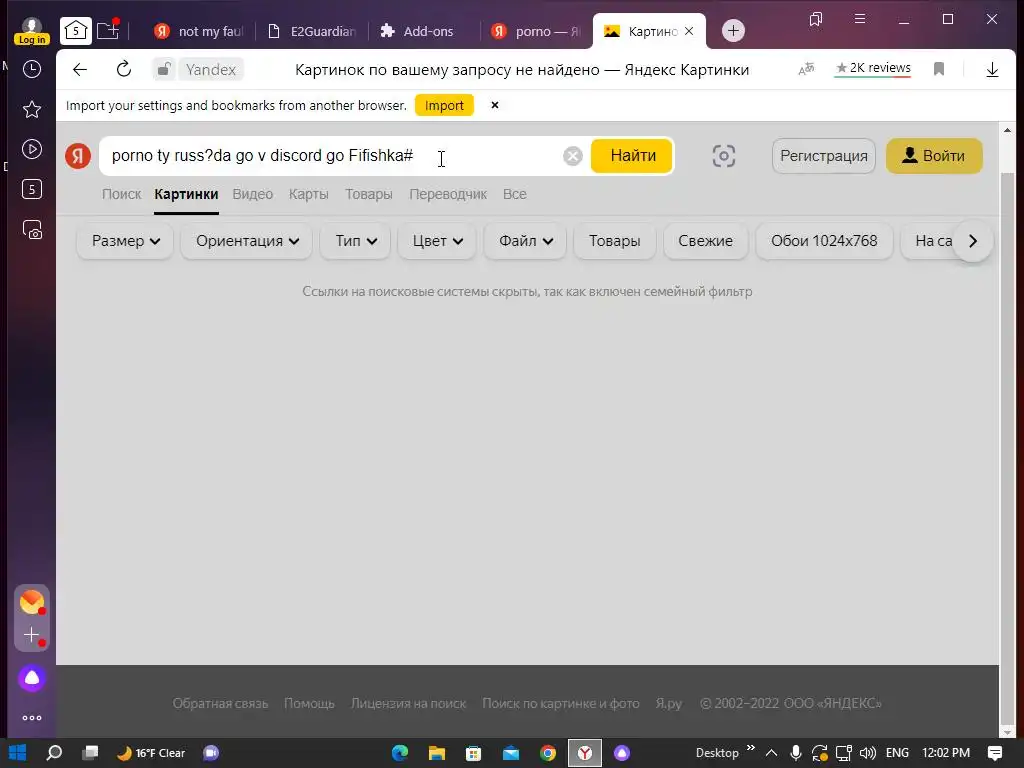Expand the Desktop toolbar chevron

pos(750,748)
